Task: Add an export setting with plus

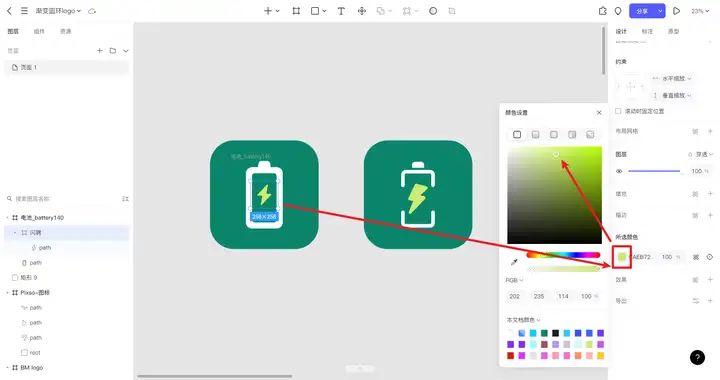Action: tap(710, 301)
